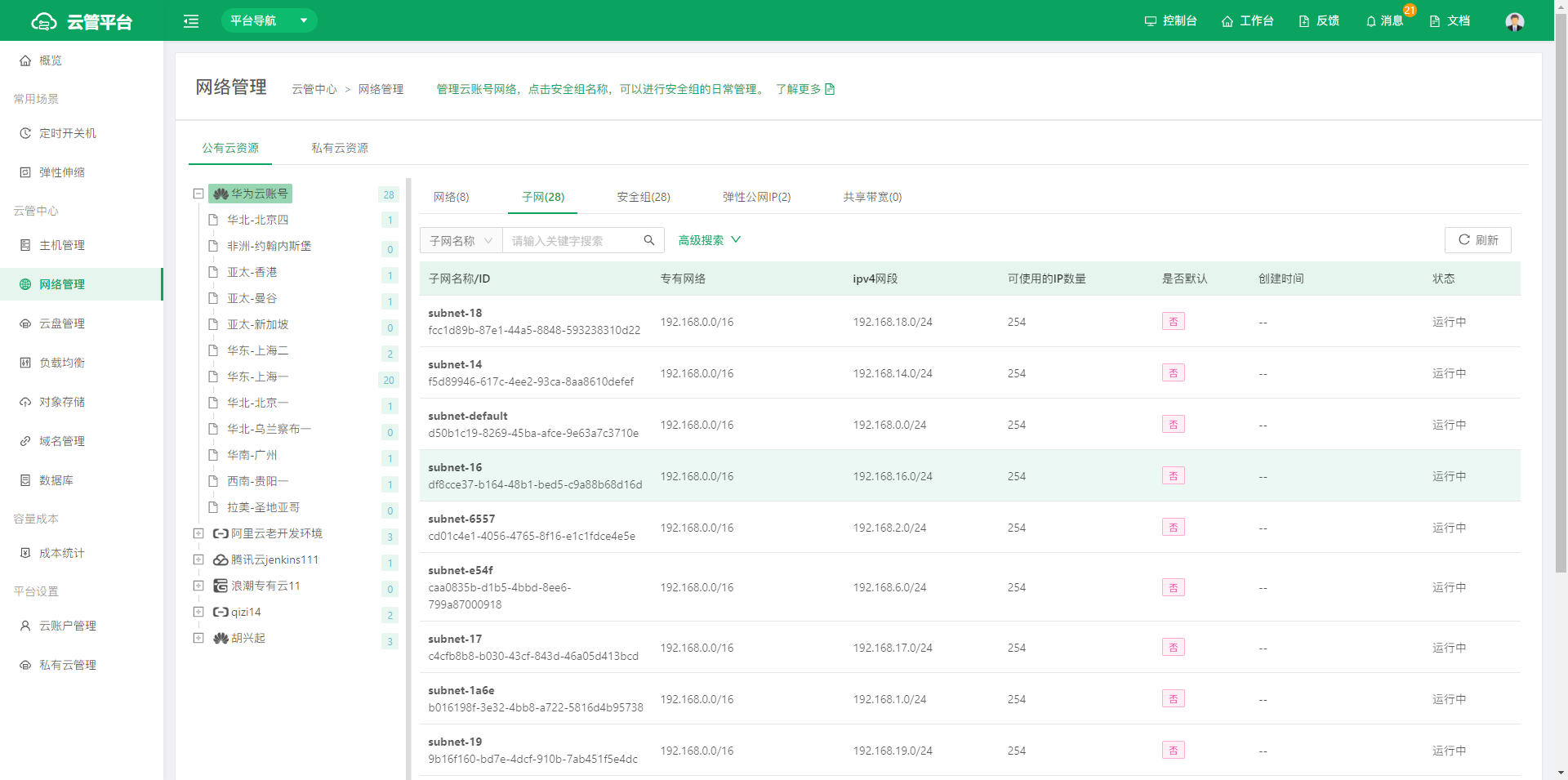This screenshot has height=780, width=1568.
Task: Click the subnet-6557 row name
Action: point(461,519)
